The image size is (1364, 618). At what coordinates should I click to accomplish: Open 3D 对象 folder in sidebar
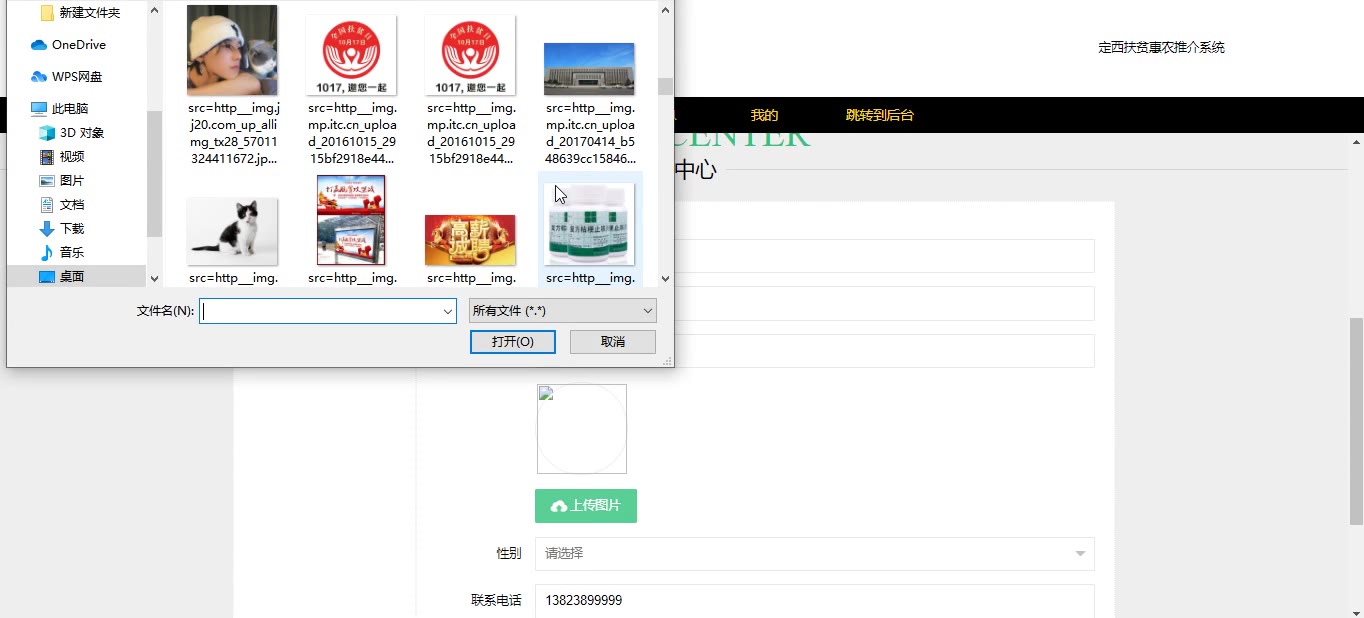coord(82,133)
